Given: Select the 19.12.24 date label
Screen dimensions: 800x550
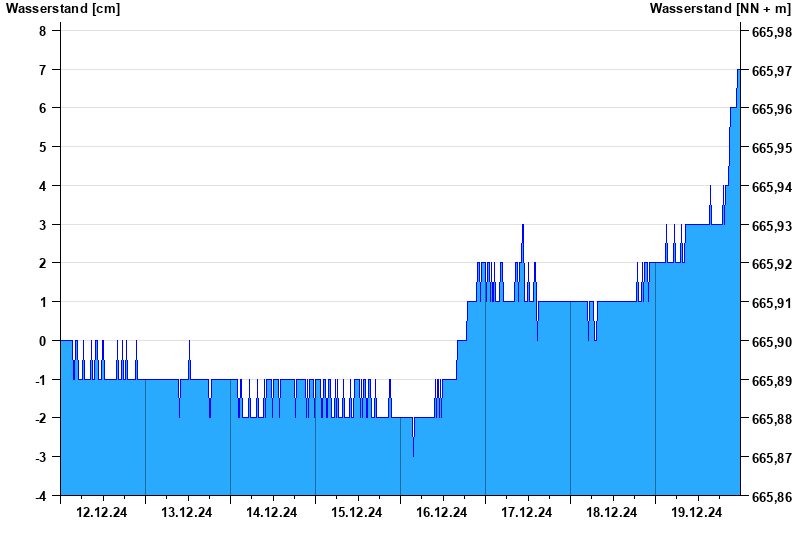Looking at the screenshot, I should tap(697, 513).
